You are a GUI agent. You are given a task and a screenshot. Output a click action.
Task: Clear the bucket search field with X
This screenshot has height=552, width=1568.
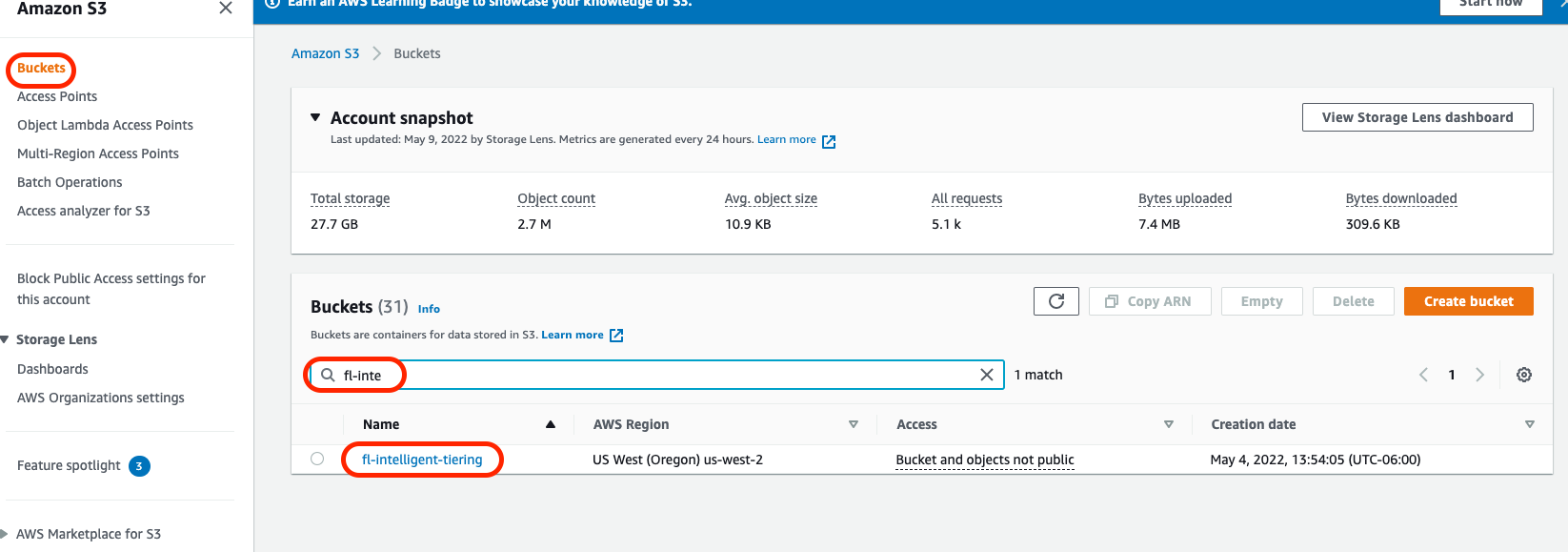[x=986, y=375]
